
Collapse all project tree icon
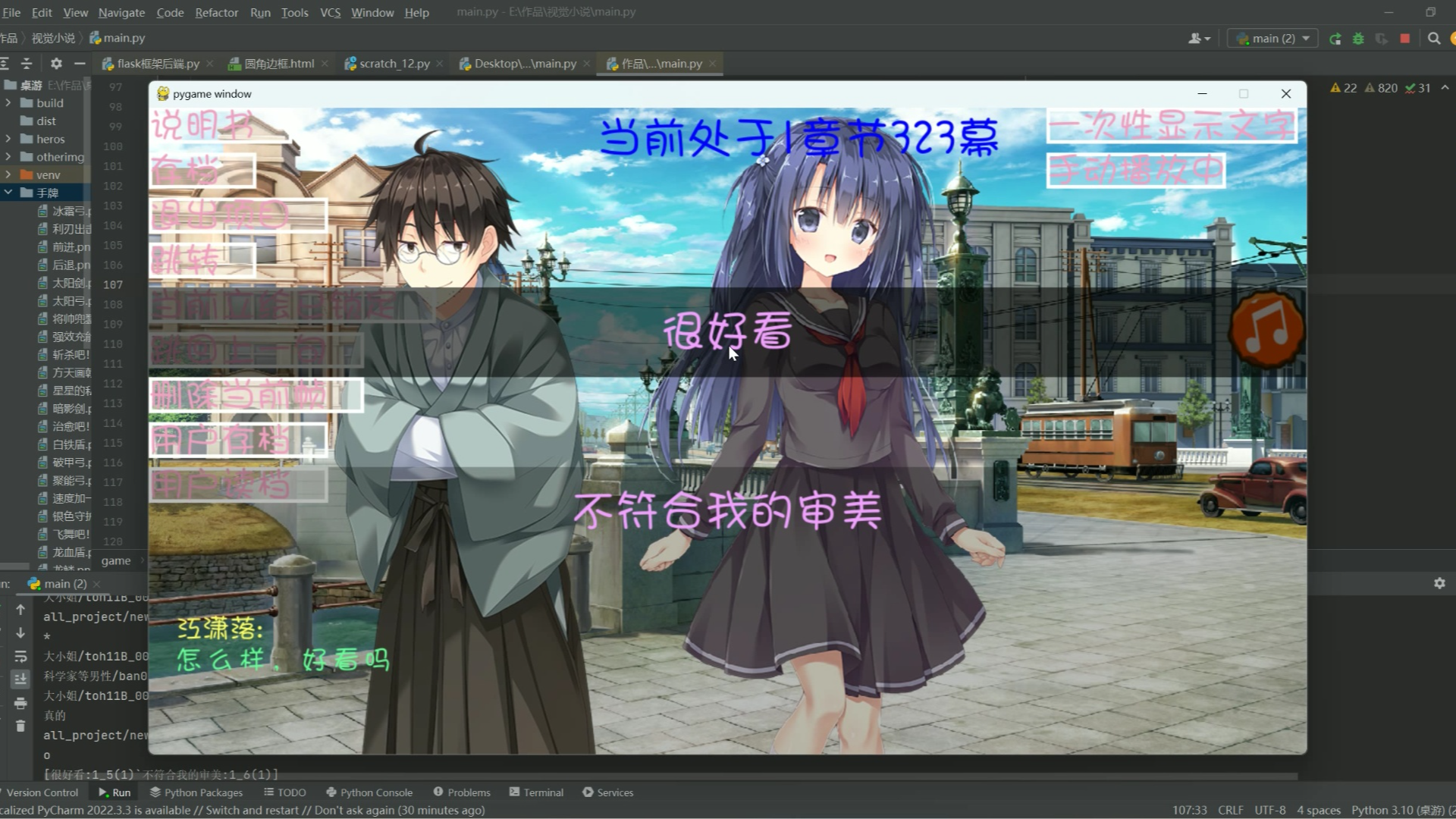click(x=27, y=64)
